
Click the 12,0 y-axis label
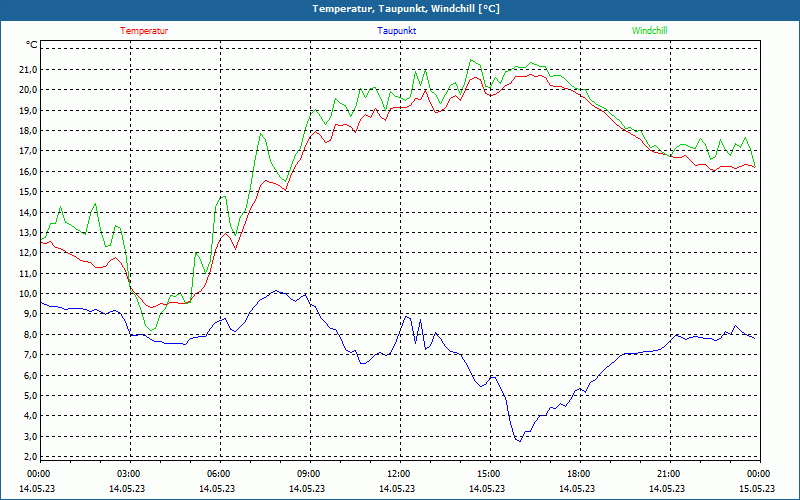click(28, 253)
